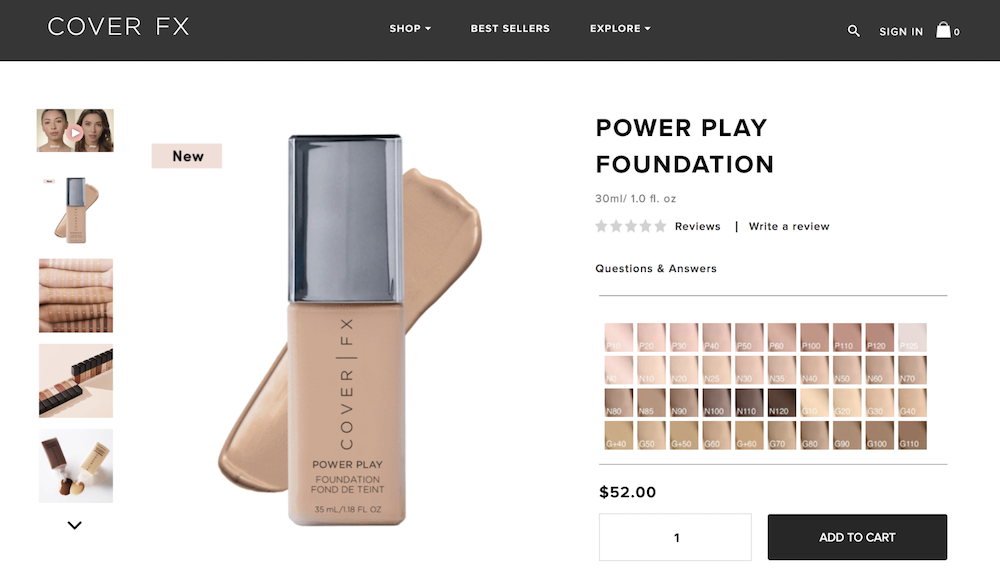Image resolution: width=1000 pixels, height=574 pixels.
Task: Jump to Questions & Answers section
Action: [656, 269]
